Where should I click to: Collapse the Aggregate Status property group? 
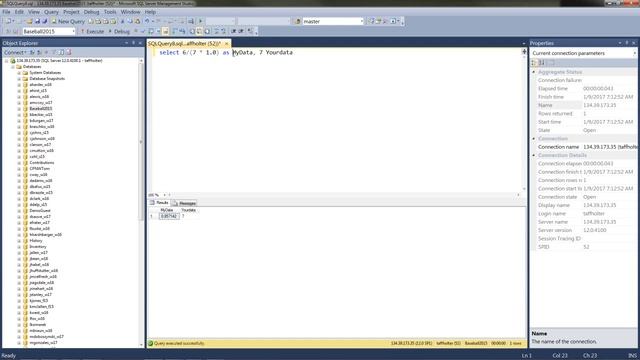click(533, 72)
